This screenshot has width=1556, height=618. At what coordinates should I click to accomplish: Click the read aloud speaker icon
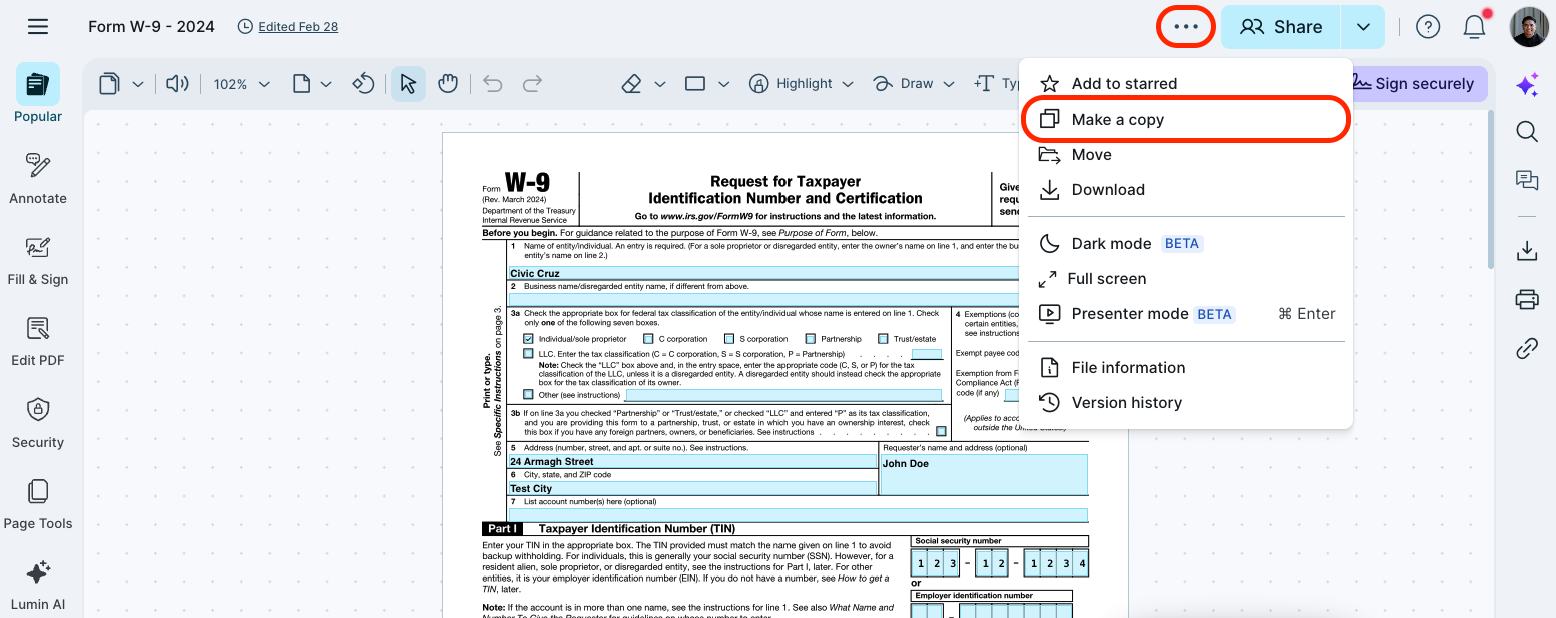point(176,84)
